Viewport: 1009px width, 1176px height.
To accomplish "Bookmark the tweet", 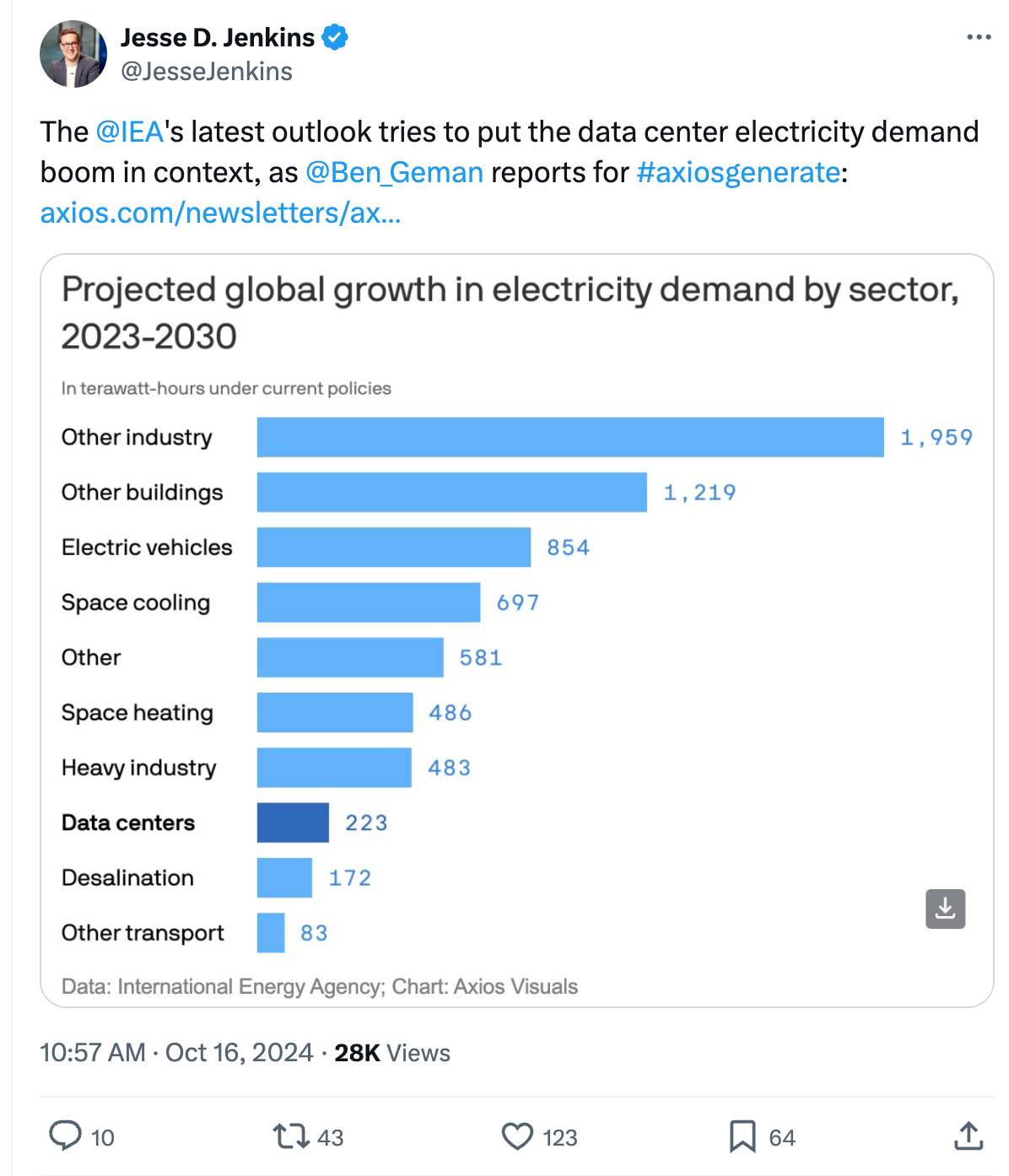I will coord(743,1137).
